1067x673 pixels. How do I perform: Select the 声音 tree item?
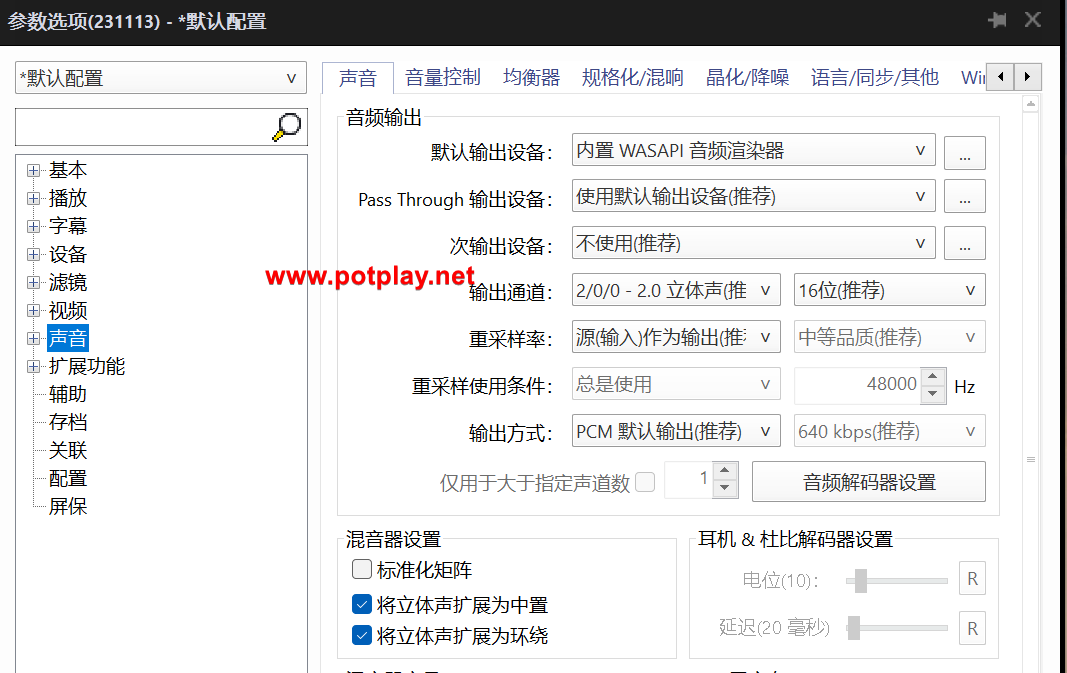(x=67, y=338)
